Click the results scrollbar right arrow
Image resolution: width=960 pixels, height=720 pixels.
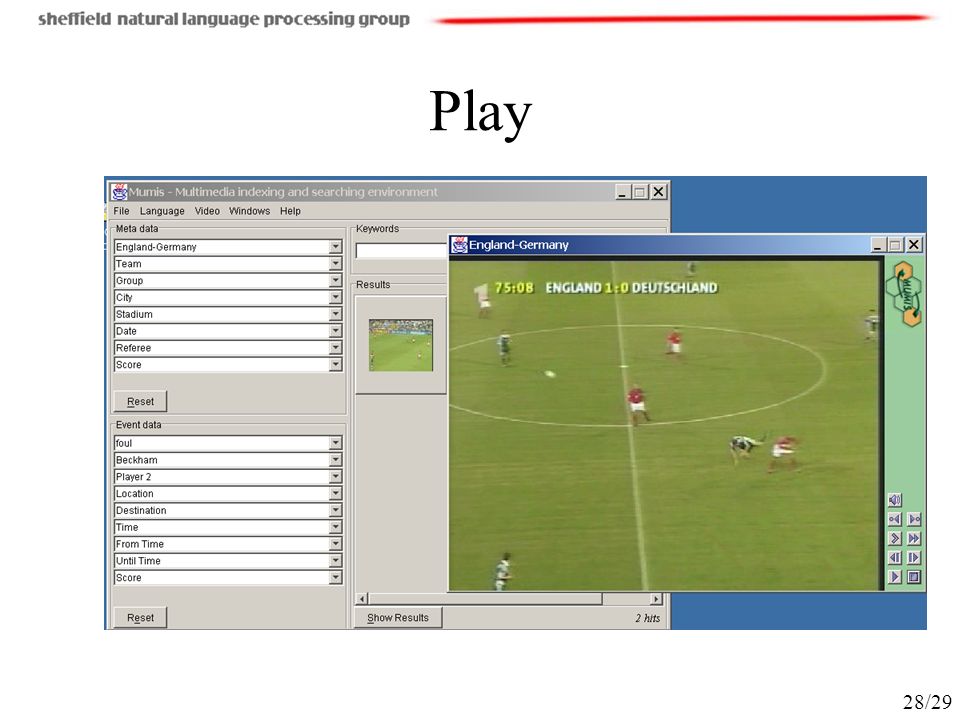656,599
